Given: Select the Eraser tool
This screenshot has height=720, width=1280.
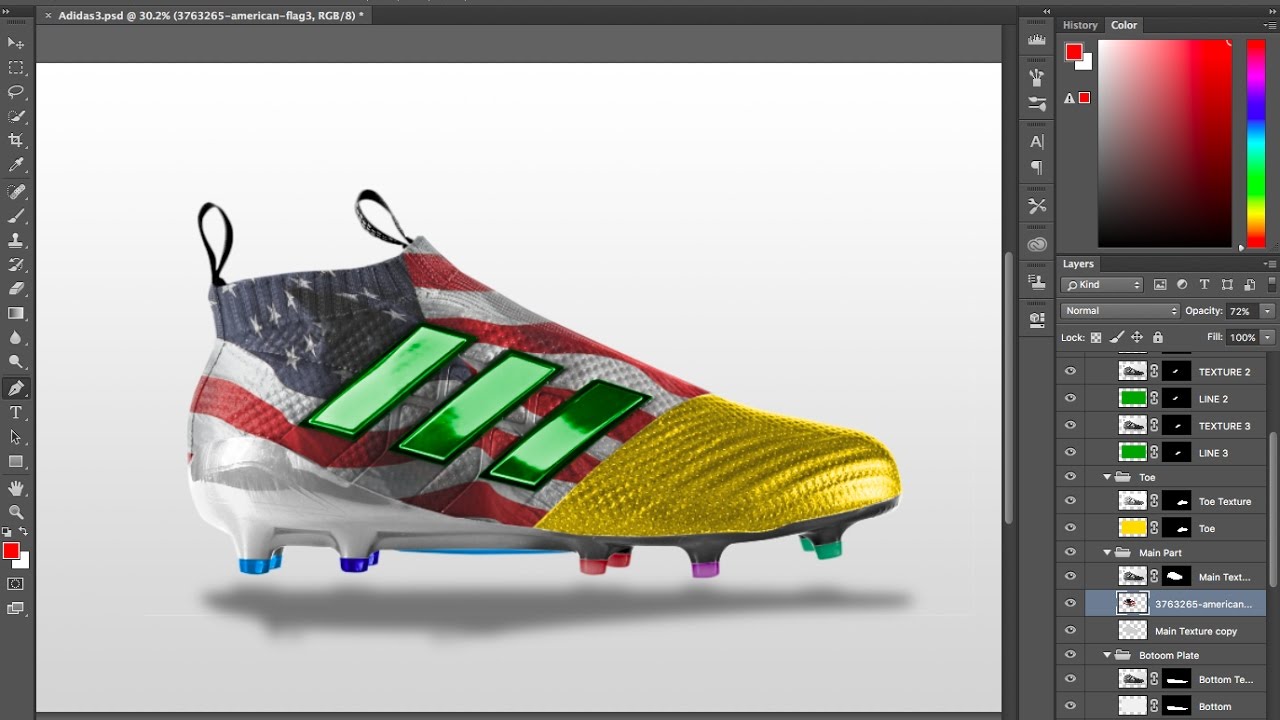Looking at the screenshot, I should (x=16, y=289).
